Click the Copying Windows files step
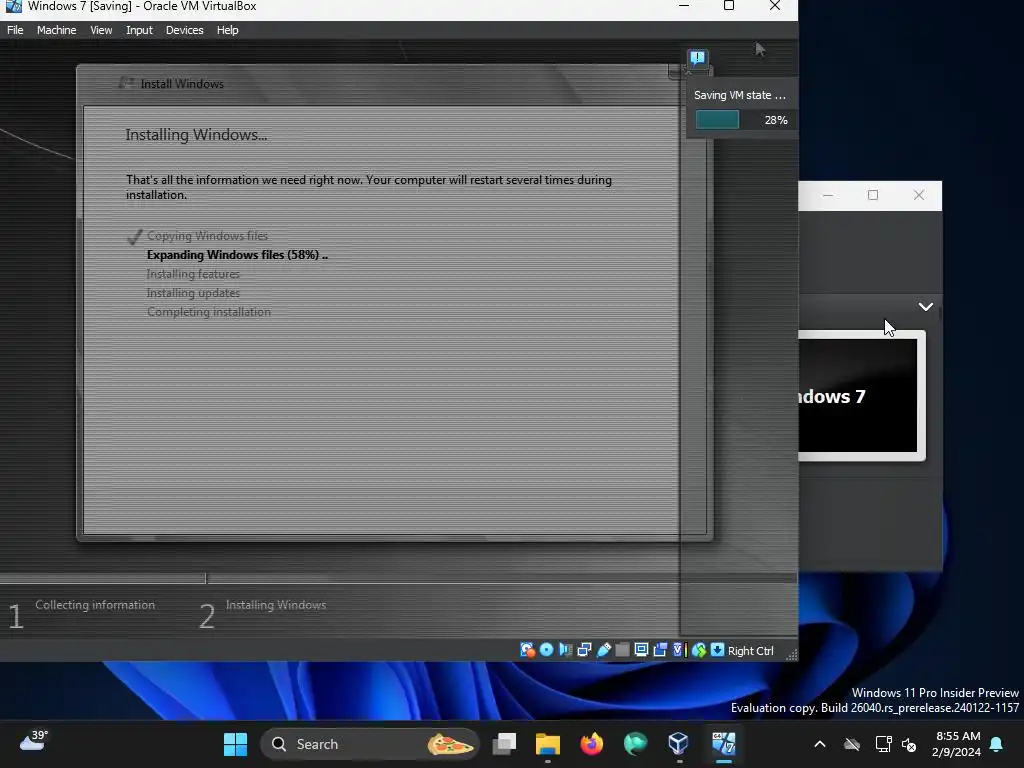 point(207,236)
